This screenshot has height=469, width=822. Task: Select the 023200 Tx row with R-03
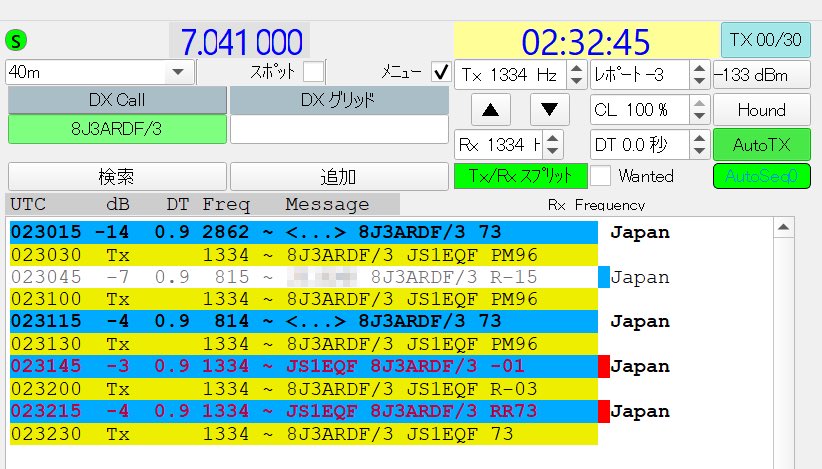[304, 389]
